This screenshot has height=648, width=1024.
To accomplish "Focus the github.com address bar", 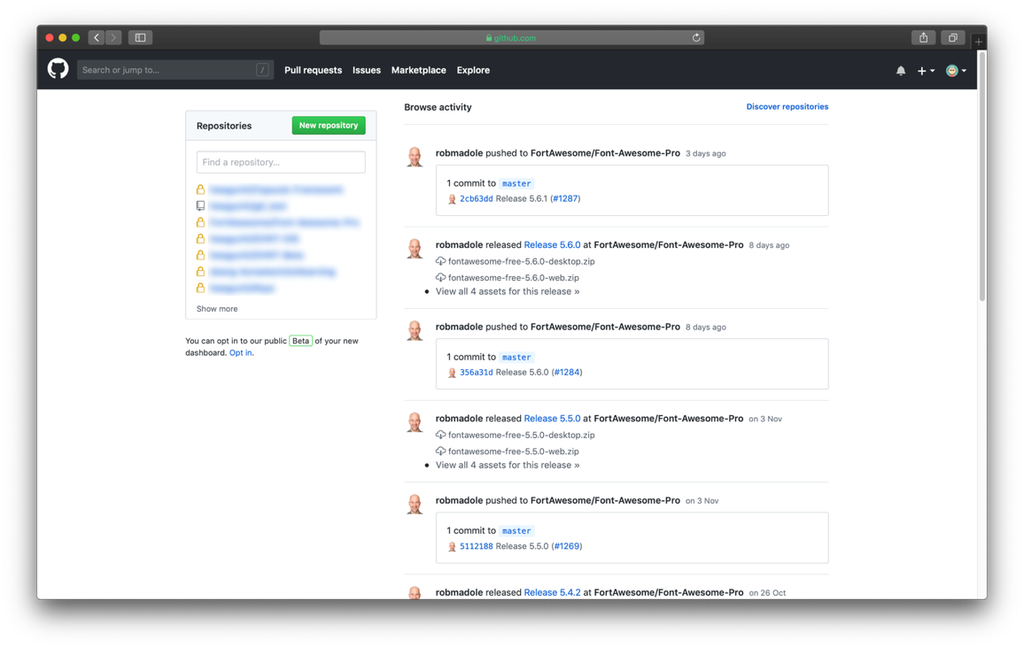I will 511,38.
